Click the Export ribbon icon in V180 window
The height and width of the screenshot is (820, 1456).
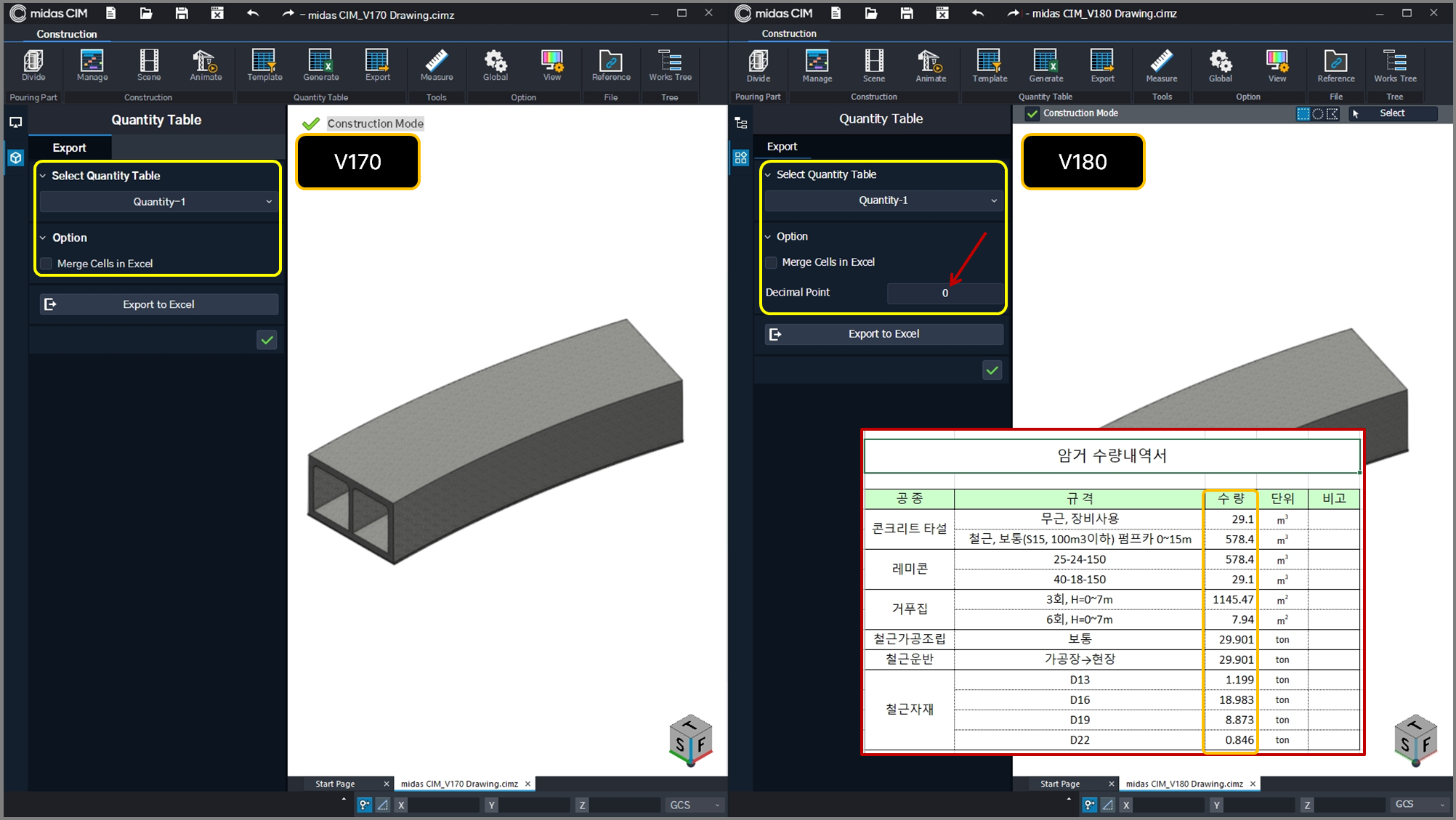coord(1102,65)
